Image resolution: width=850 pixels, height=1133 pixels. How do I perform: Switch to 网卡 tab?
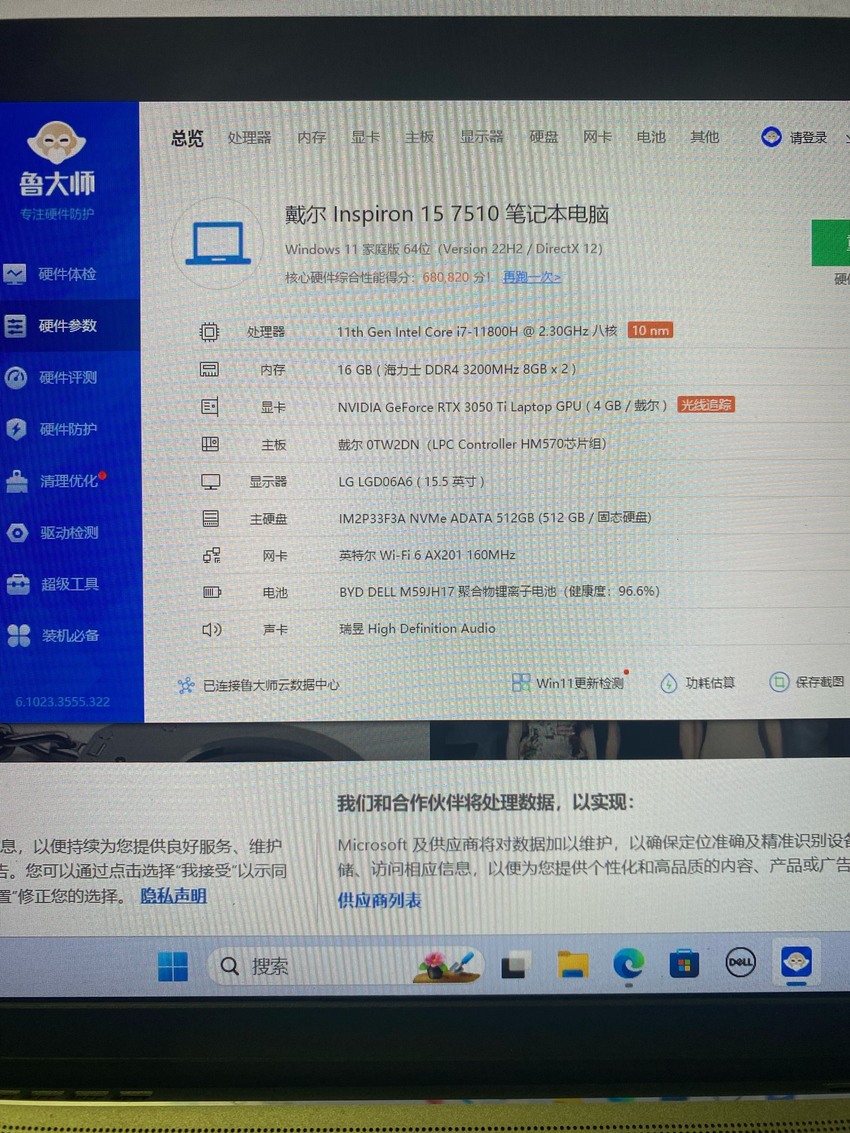597,137
